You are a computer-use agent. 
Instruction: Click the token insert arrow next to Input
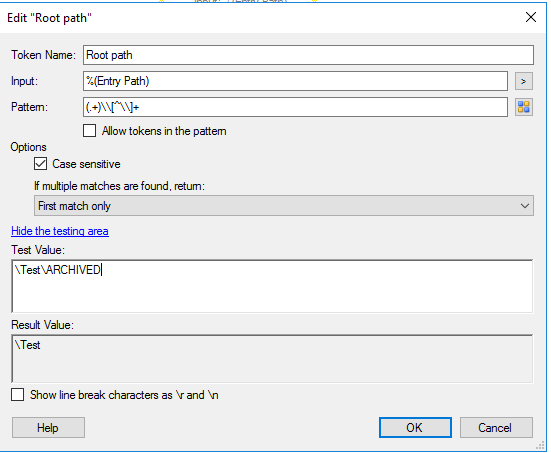point(524,81)
